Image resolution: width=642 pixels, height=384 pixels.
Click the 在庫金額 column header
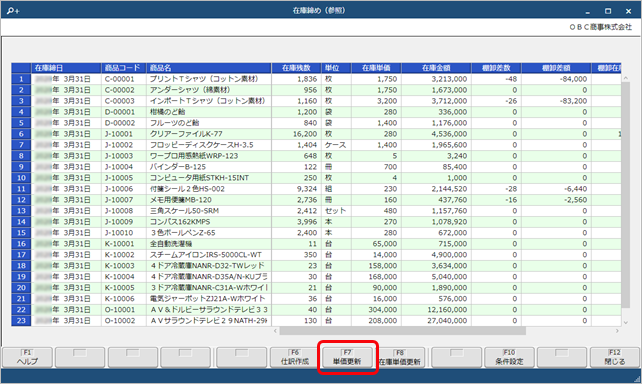[x=436, y=68]
